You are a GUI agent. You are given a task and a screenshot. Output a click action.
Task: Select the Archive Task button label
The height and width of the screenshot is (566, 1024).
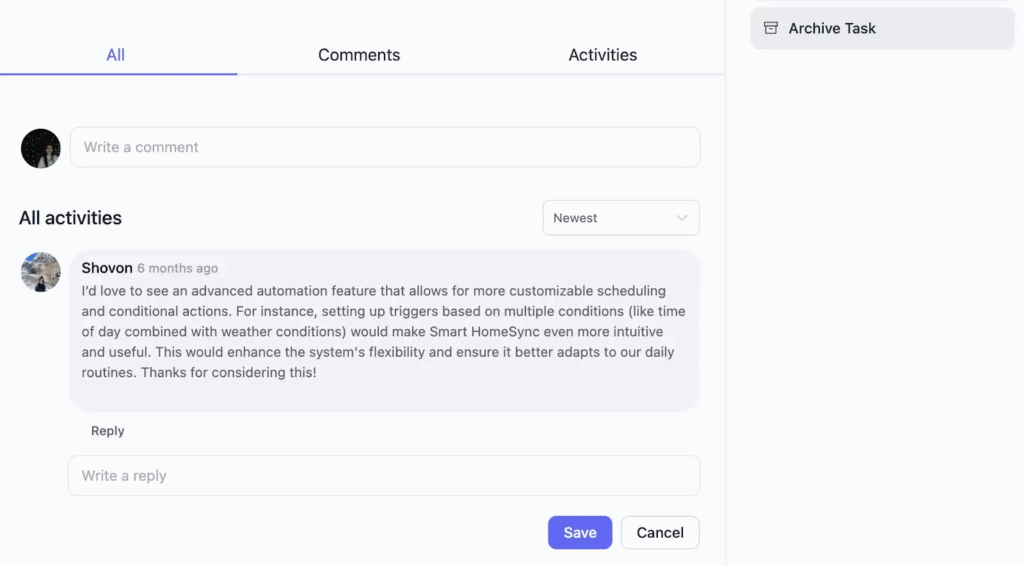coord(832,28)
